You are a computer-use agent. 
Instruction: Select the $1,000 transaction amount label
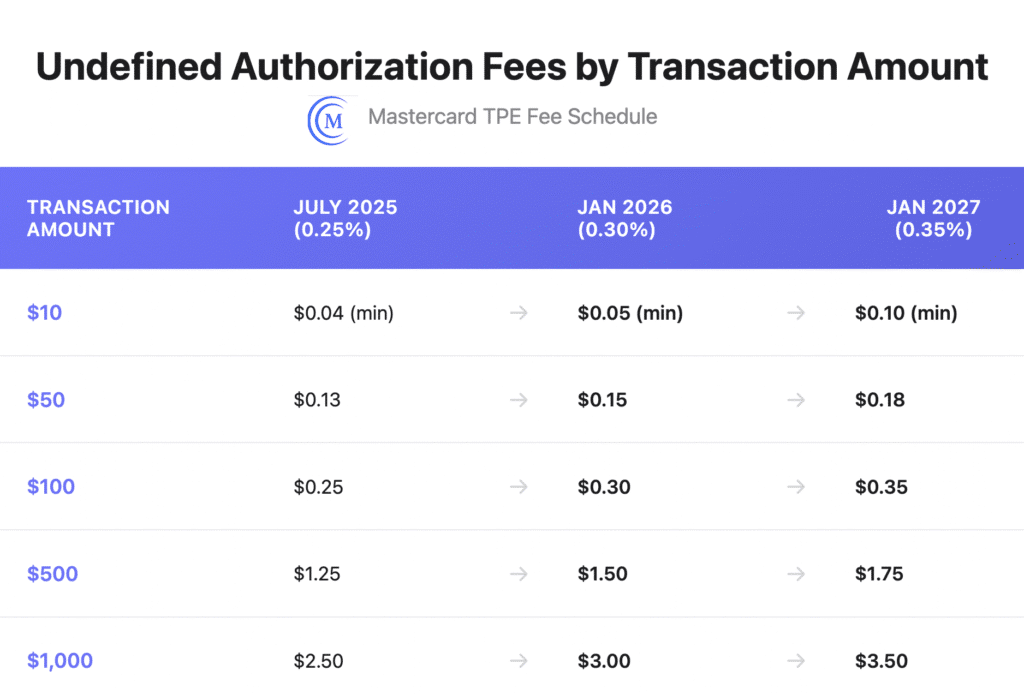click(x=60, y=661)
